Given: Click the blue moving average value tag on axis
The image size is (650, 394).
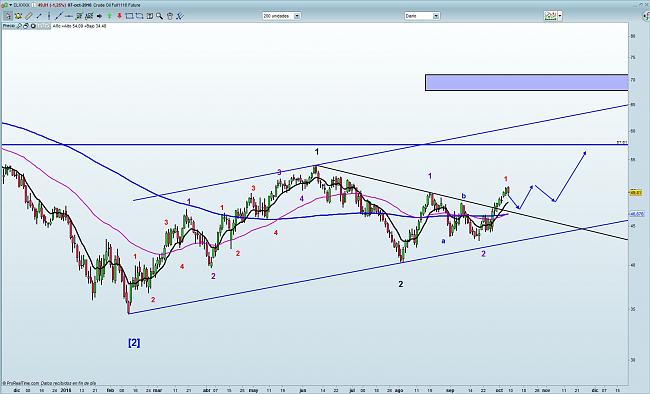Looking at the screenshot, I should point(636,214).
